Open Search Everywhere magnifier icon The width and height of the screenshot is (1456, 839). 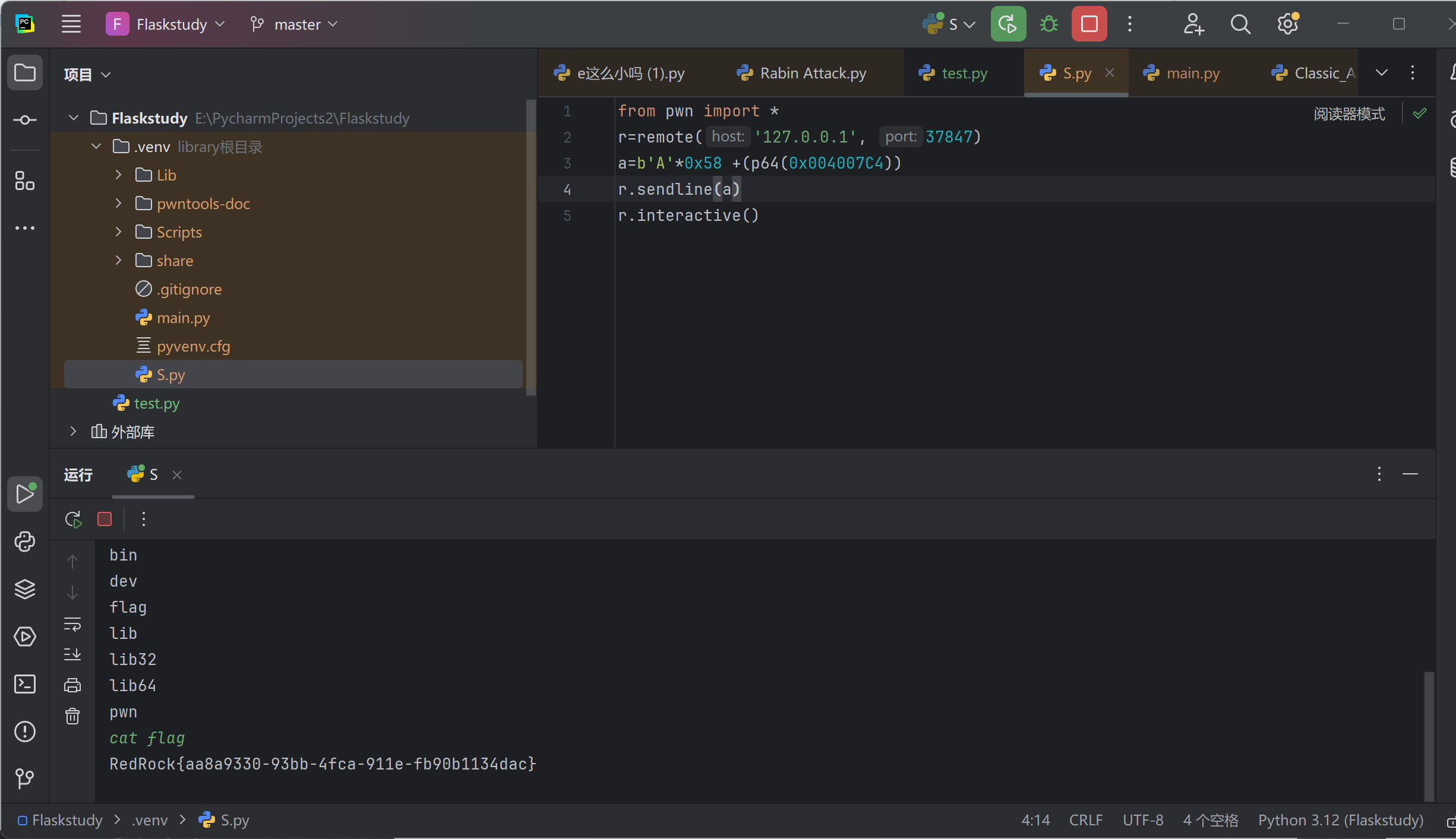click(x=1240, y=24)
